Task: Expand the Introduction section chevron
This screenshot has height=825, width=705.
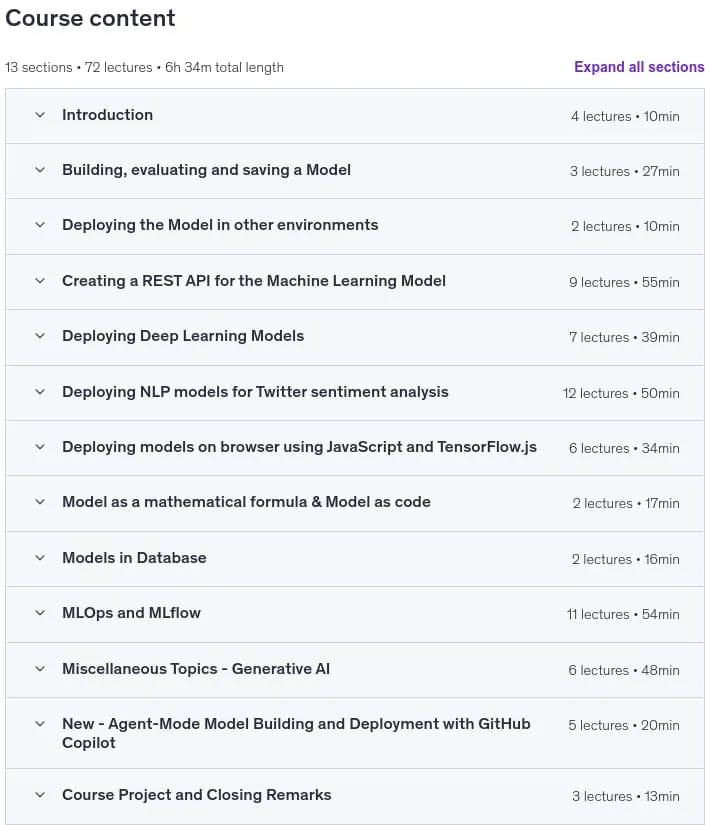Action: [40, 115]
